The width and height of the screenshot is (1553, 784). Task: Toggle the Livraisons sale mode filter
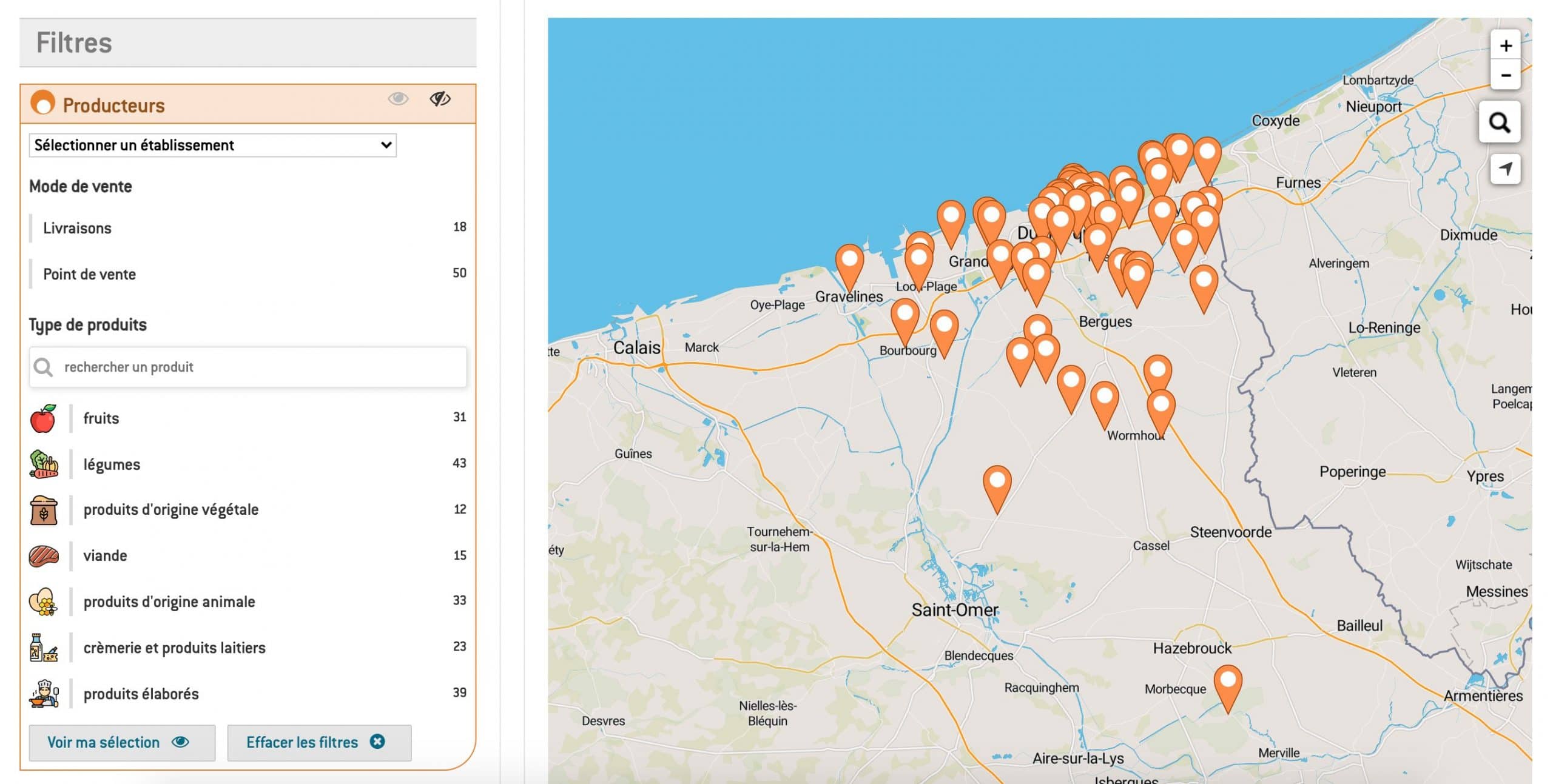[x=78, y=228]
